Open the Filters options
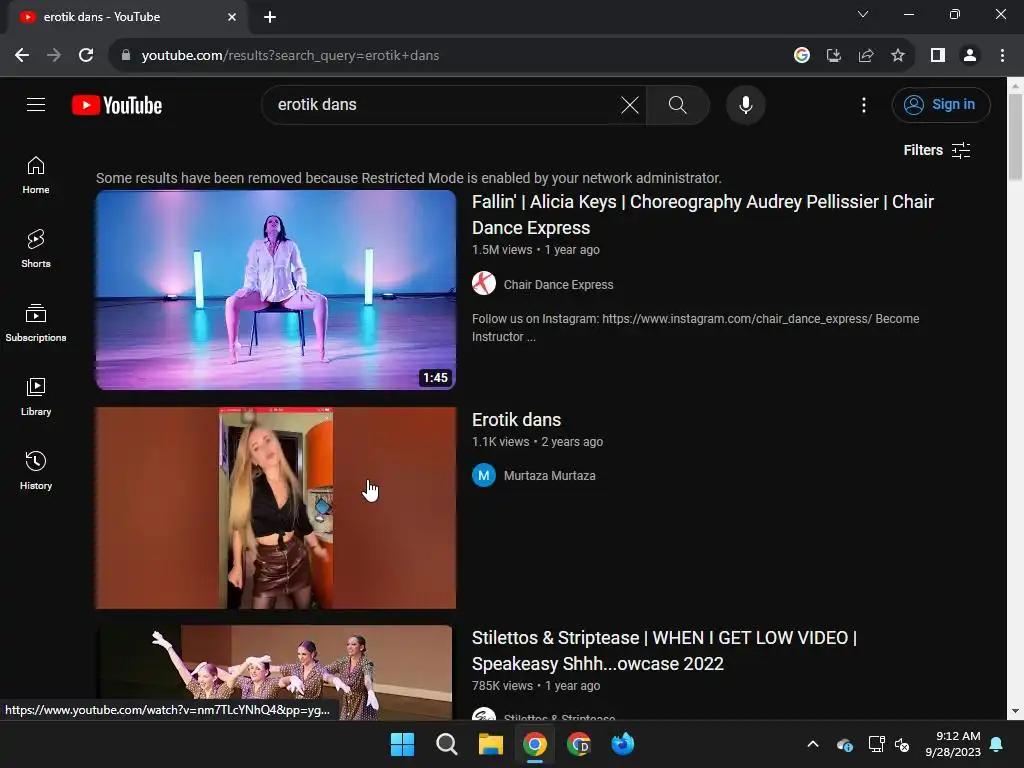Screen dimensions: 1024x768 coord(936,150)
